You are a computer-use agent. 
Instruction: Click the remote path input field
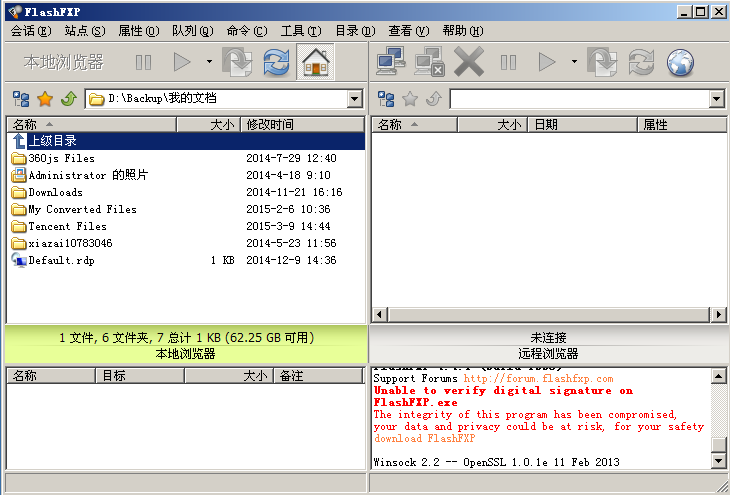click(x=580, y=99)
